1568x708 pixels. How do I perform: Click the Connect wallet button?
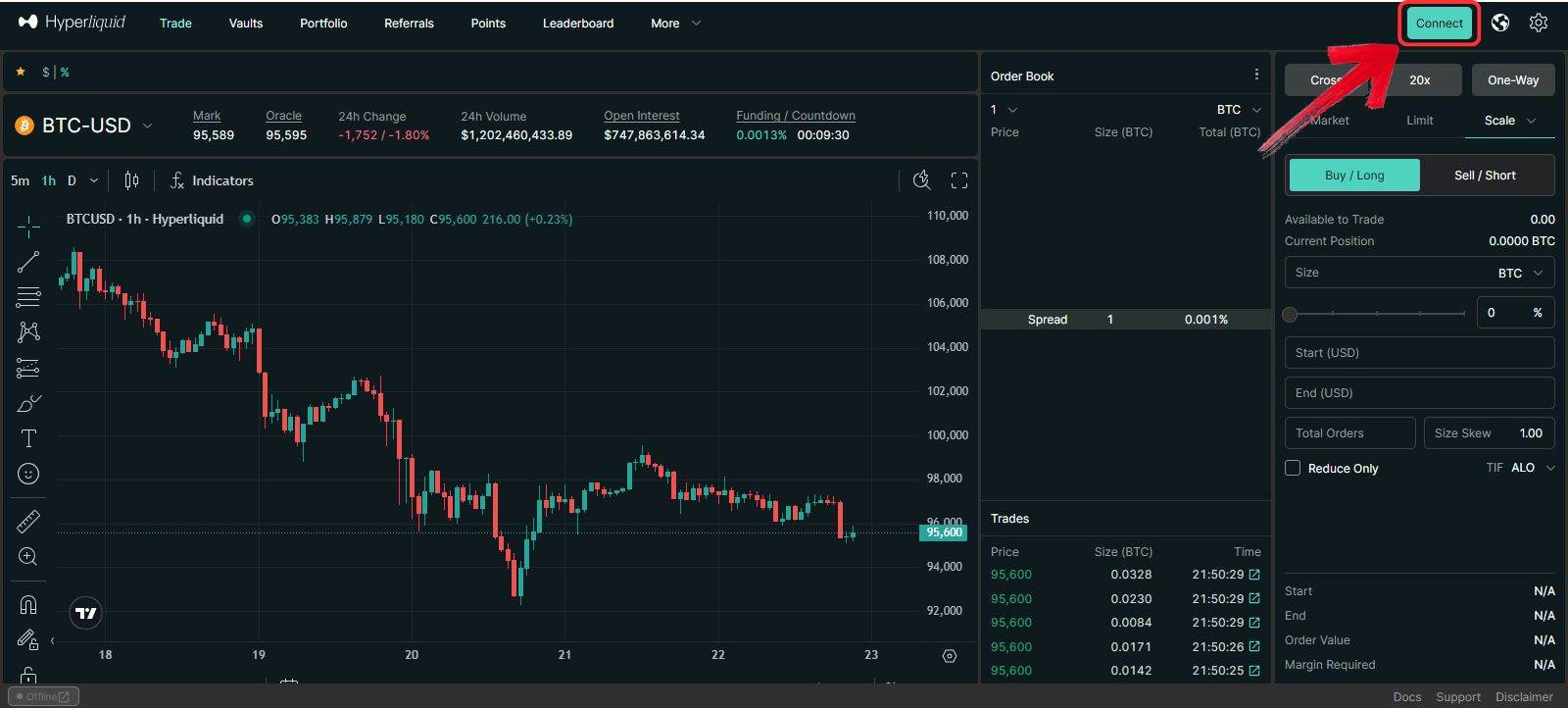1439,23
